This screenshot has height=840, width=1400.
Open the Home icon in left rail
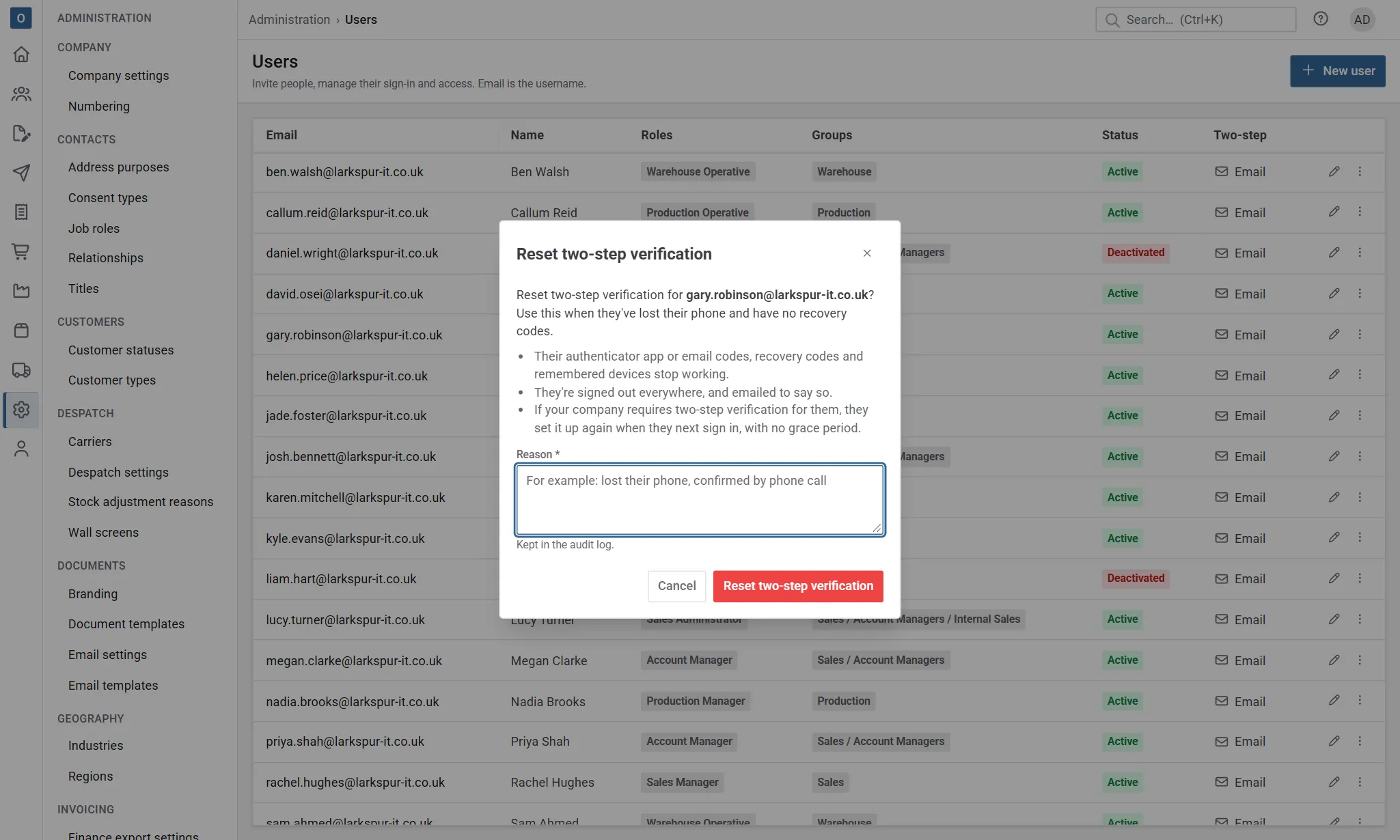[x=21, y=54]
